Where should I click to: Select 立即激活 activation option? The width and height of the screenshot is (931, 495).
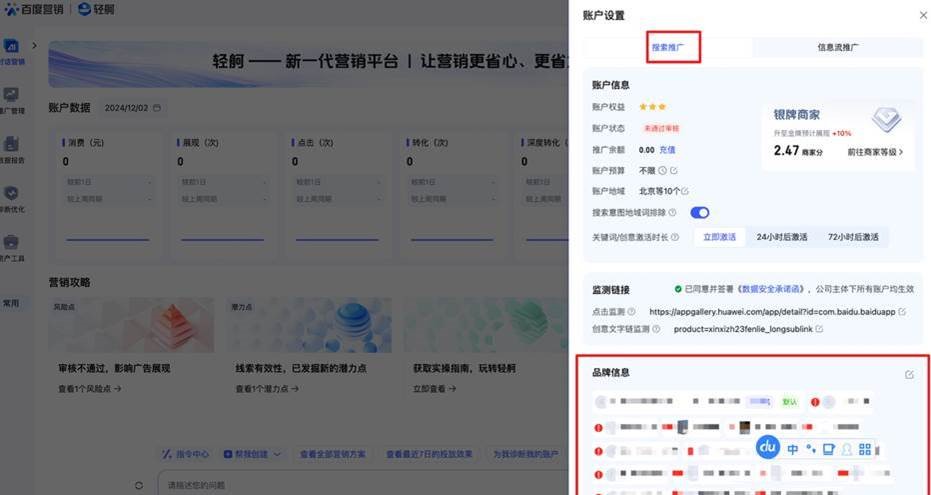coord(719,237)
